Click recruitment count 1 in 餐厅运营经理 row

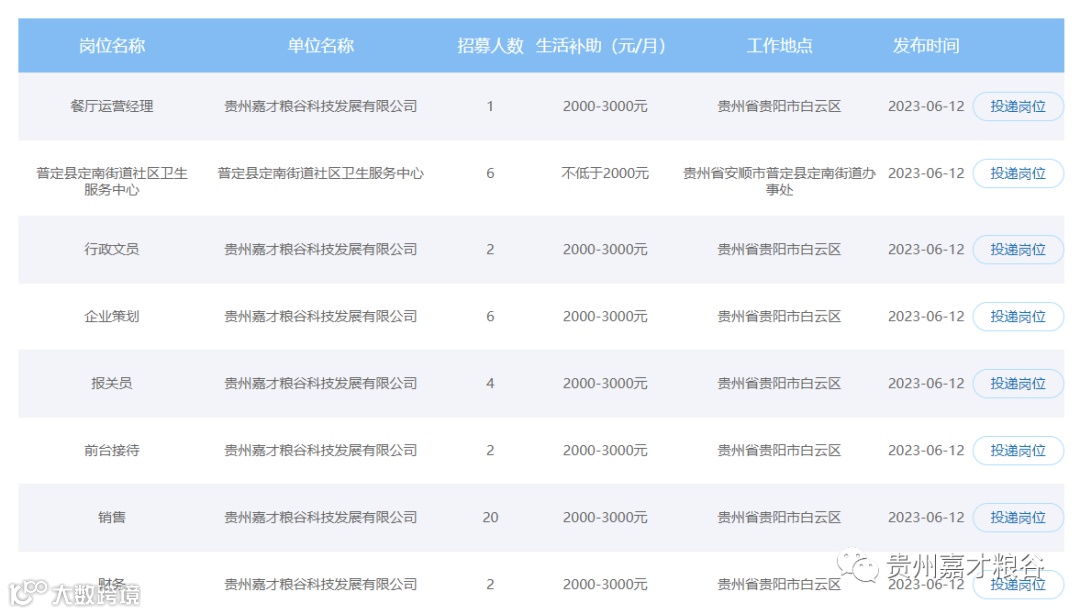click(x=490, y=107)
